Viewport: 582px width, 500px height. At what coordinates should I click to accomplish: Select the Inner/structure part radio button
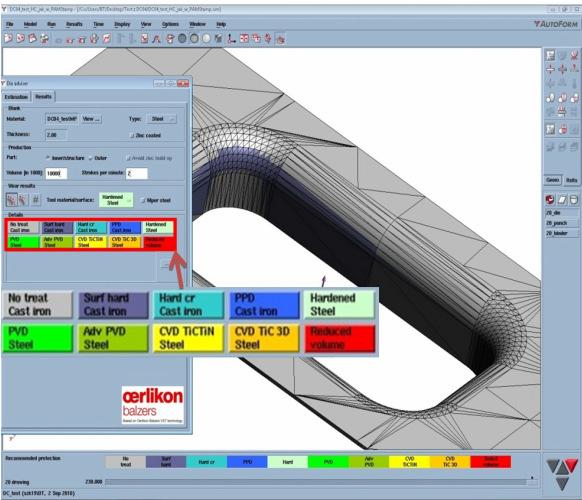[48, 158]
